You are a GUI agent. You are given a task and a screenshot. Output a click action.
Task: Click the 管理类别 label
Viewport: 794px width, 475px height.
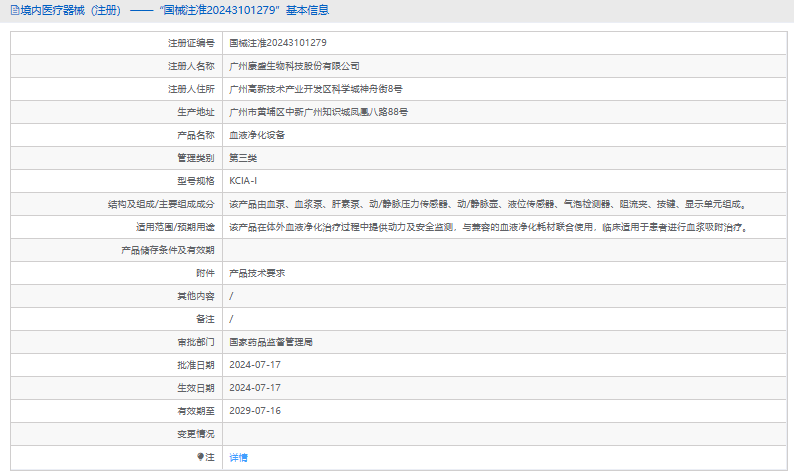point(196,158)
